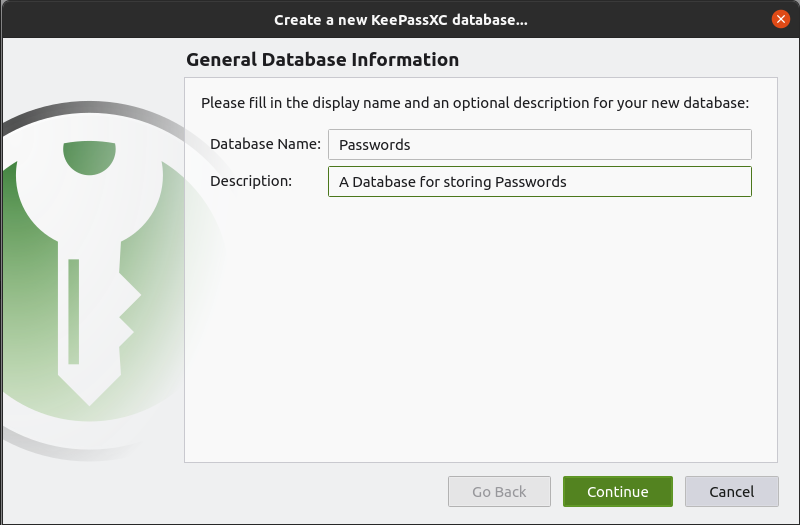This screenshot has width=800, height=525.
Task: Close the dialog with the orange X
Action: coord(780,19)
